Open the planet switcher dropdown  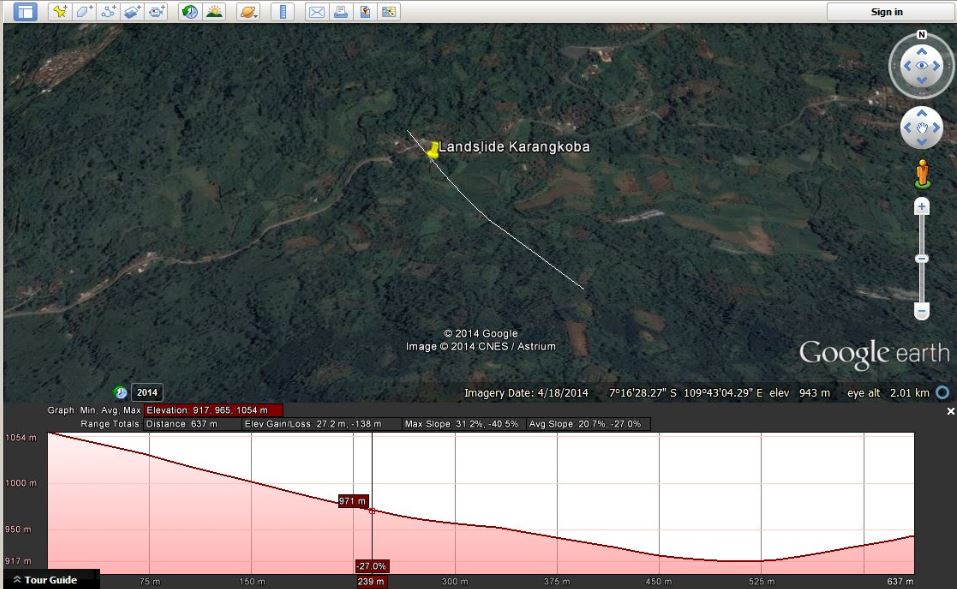(x=249, y=12)
